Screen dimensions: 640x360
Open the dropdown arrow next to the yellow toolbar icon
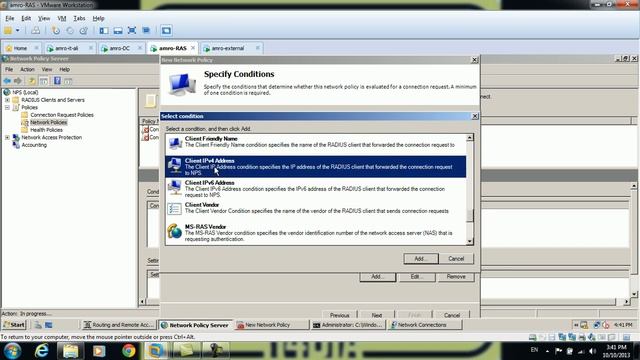tap(18, 31)
